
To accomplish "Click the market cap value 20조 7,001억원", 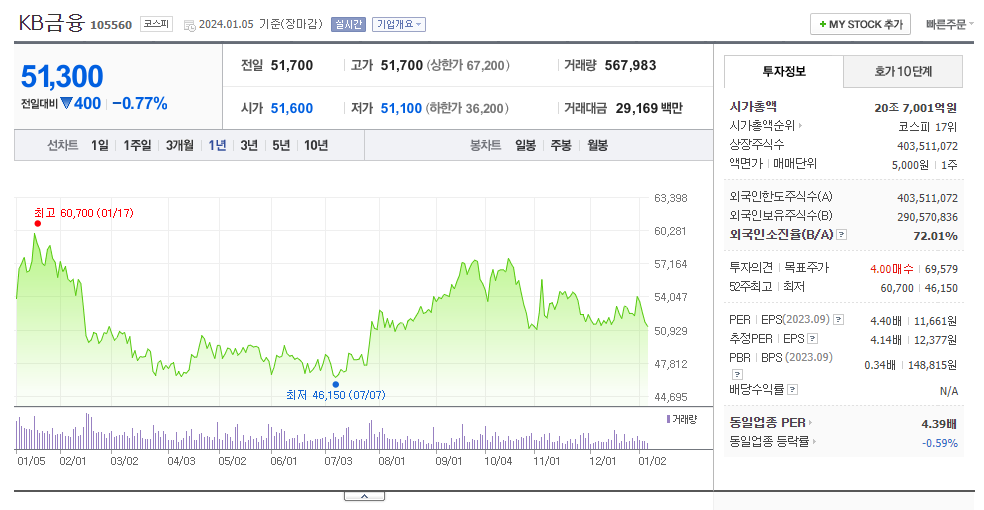I will (916, 108).
